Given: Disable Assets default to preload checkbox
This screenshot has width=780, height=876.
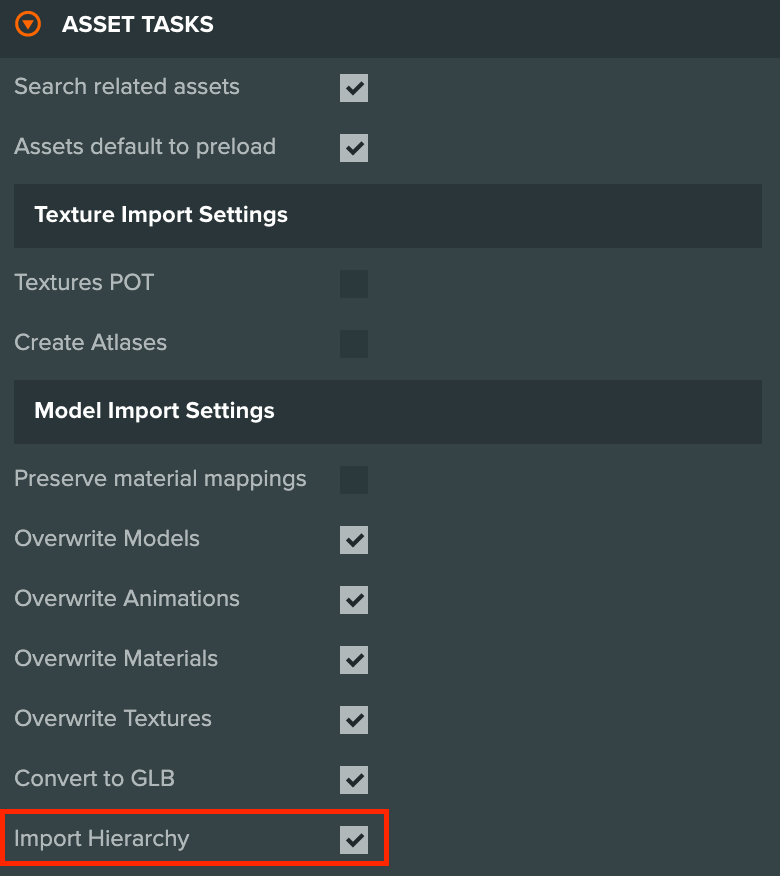Looking at the screenshot, I should [x=354, y=147].
